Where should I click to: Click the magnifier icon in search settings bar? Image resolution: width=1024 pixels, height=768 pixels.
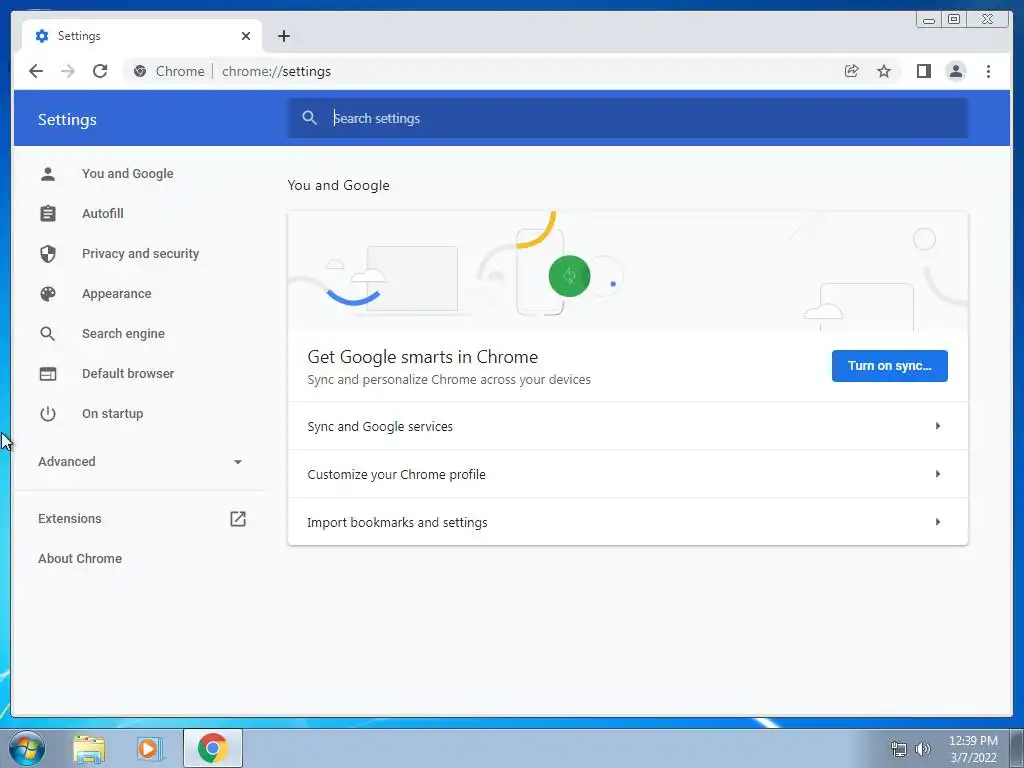(310, 118)
